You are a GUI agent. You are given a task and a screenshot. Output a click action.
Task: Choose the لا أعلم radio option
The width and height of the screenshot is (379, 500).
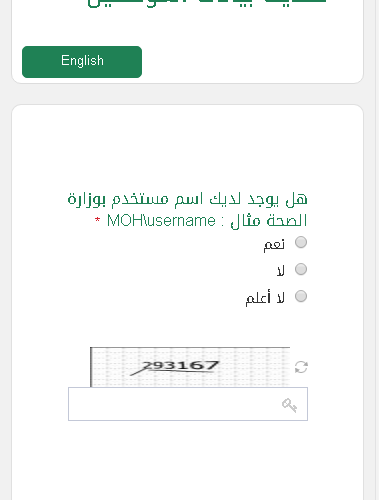coord(301,296)
